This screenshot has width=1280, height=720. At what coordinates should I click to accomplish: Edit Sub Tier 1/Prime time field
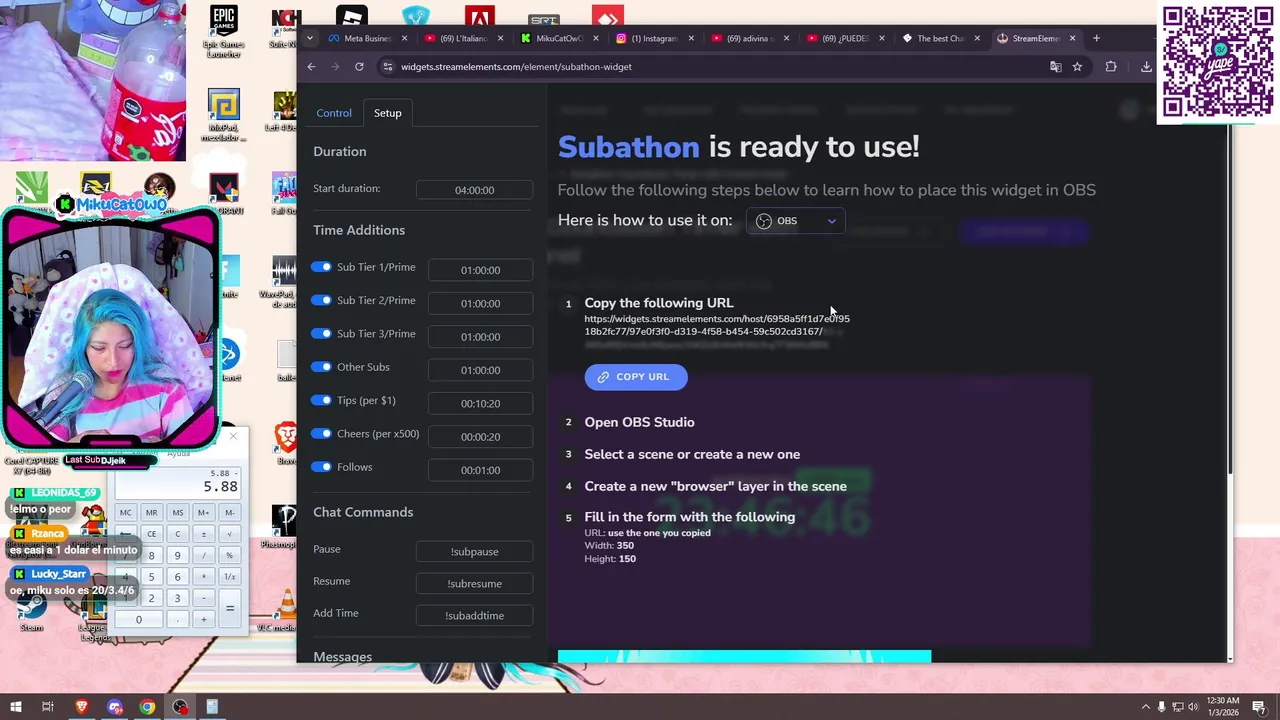[x=480, y=270]
